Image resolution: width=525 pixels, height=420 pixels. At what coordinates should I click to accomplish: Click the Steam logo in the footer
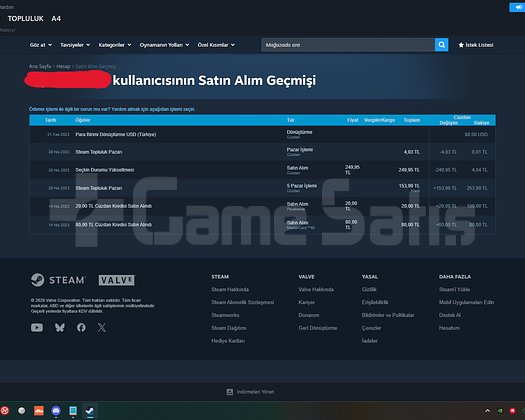point(58,280)
